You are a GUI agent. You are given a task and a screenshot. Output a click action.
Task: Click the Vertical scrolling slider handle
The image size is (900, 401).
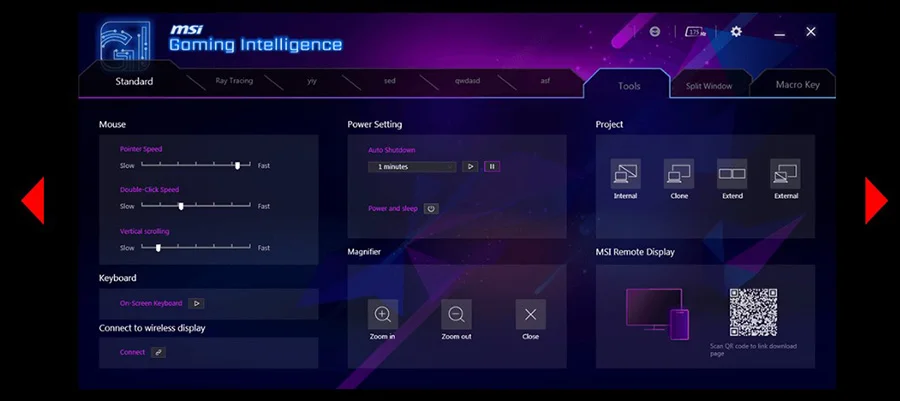[158, 248]
